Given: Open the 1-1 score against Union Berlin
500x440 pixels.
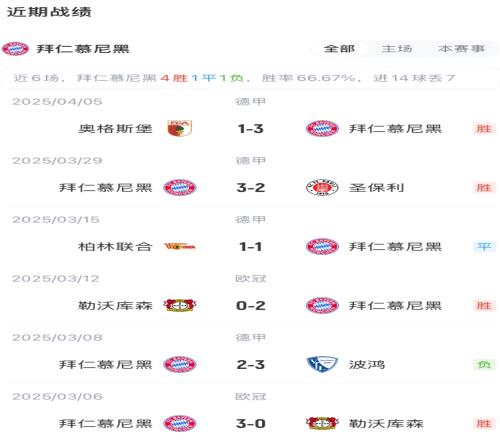Looking at the screenshot, I should click(251, 247).
